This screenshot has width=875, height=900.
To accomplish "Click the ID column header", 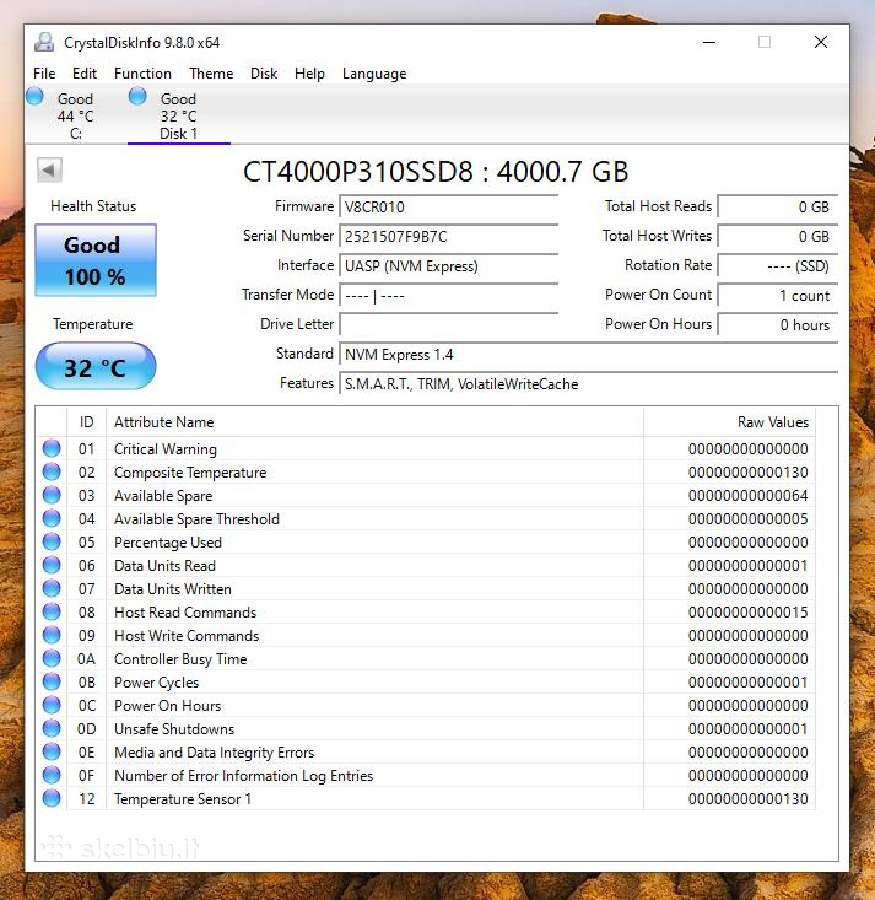I will [87, 422].
